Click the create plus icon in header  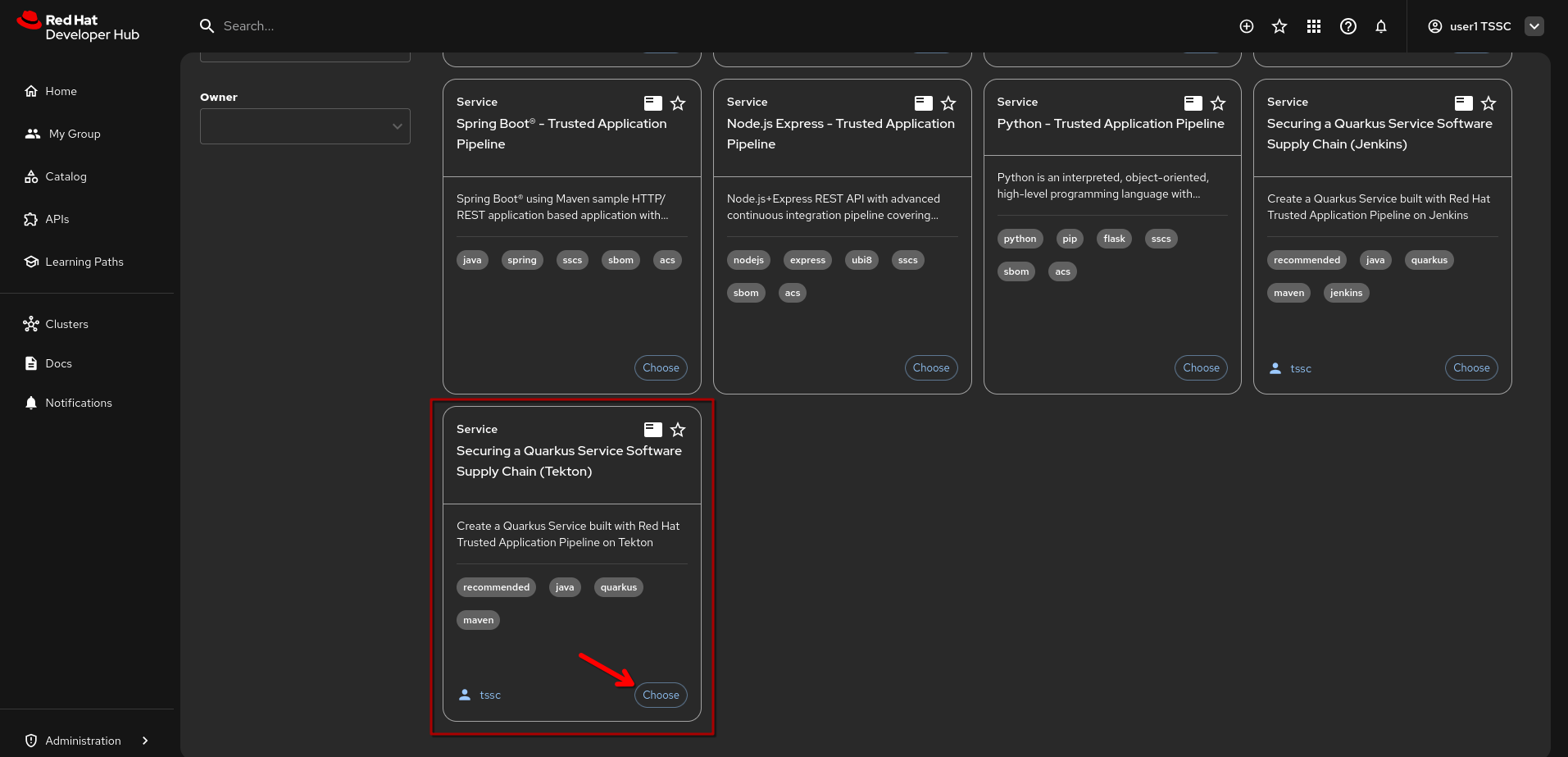[1246, 26]
